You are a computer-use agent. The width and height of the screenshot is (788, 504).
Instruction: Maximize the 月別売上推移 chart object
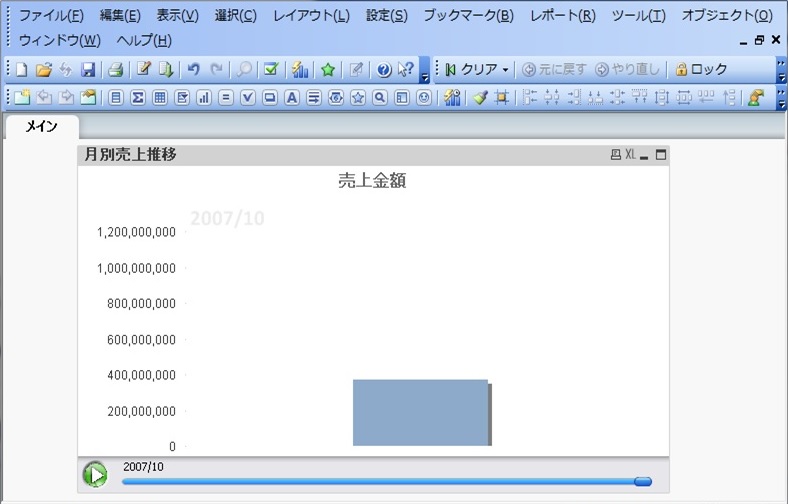pyautogui.click(x=661, y=155)
